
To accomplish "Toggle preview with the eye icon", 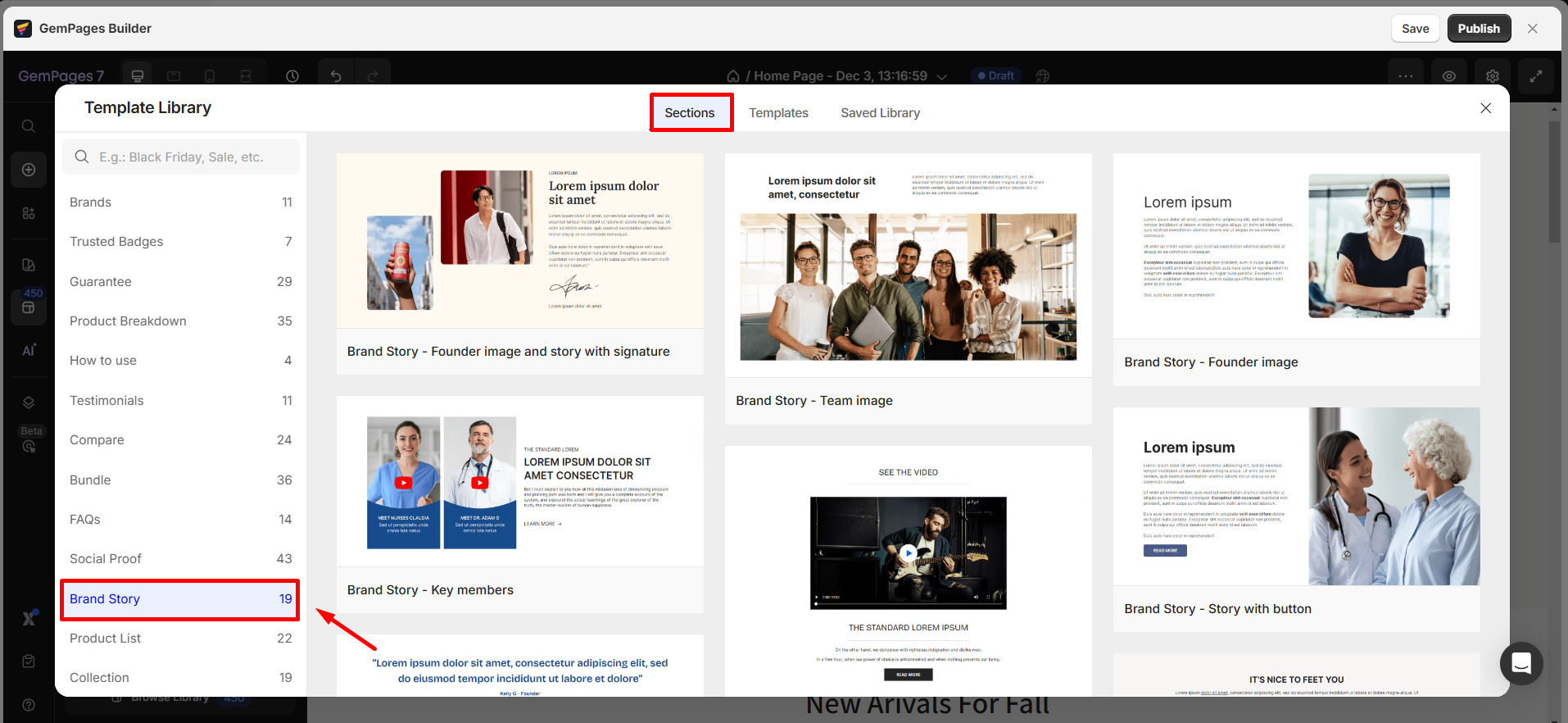I will tap(1449, 76).
